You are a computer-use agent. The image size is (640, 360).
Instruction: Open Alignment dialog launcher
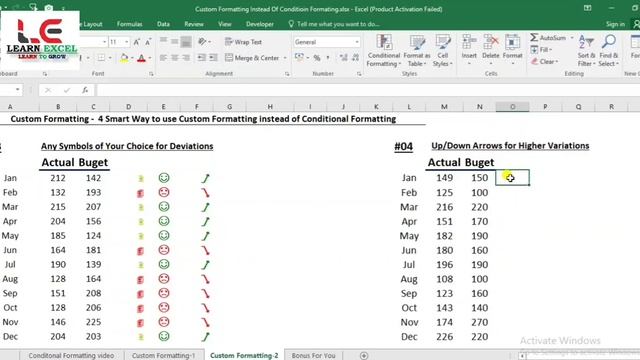pos(287,74)
